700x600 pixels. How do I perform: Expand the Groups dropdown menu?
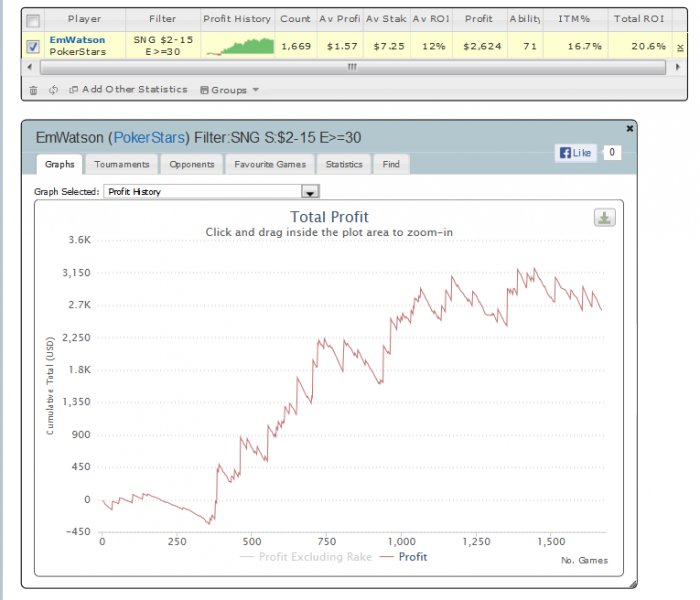click(x=229, y=90)
